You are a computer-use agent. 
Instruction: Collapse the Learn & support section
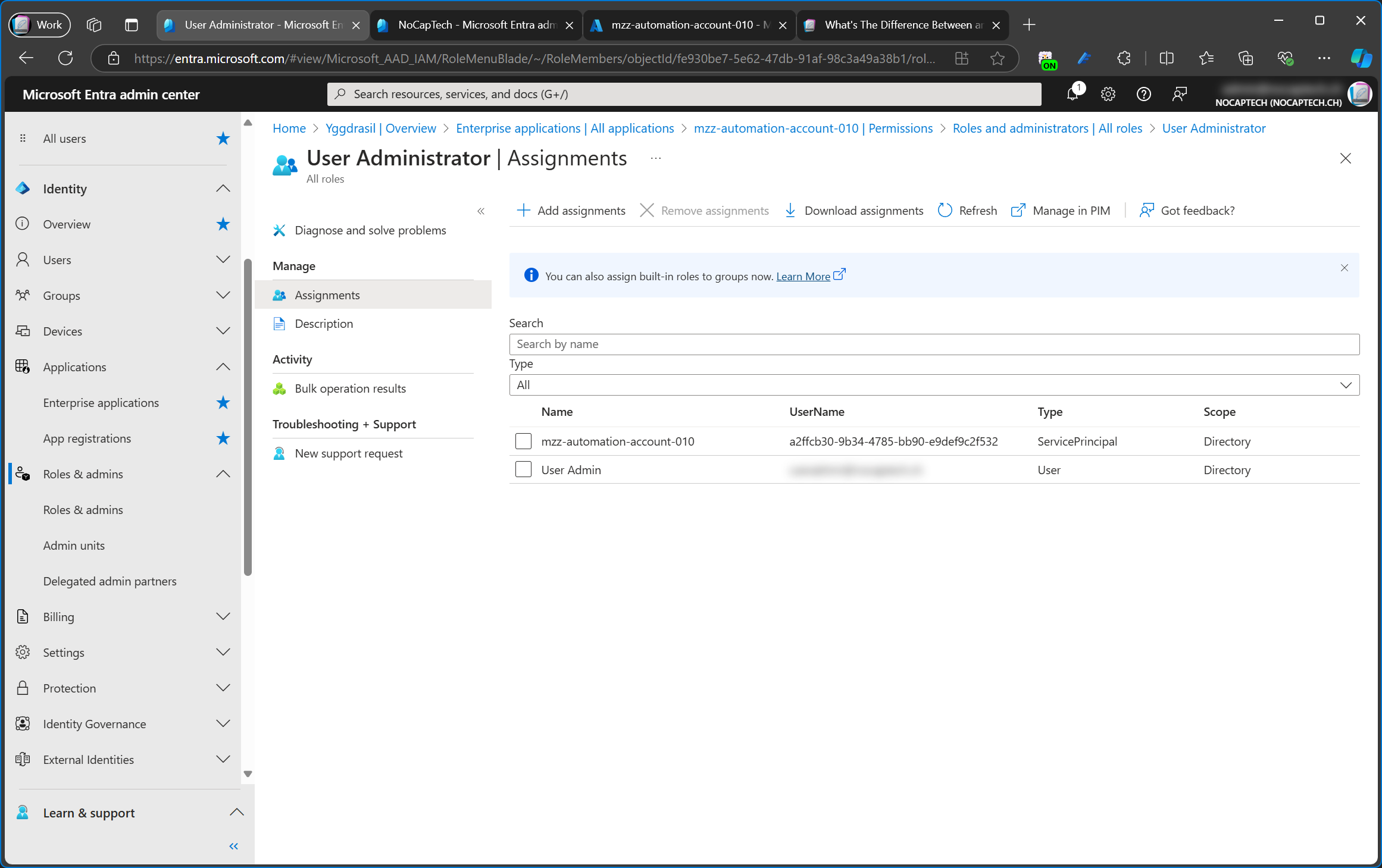(237, 813)
